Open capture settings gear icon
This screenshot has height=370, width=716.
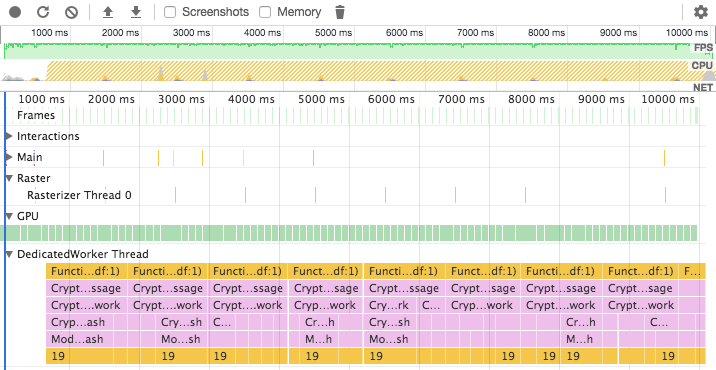[701, 12]
